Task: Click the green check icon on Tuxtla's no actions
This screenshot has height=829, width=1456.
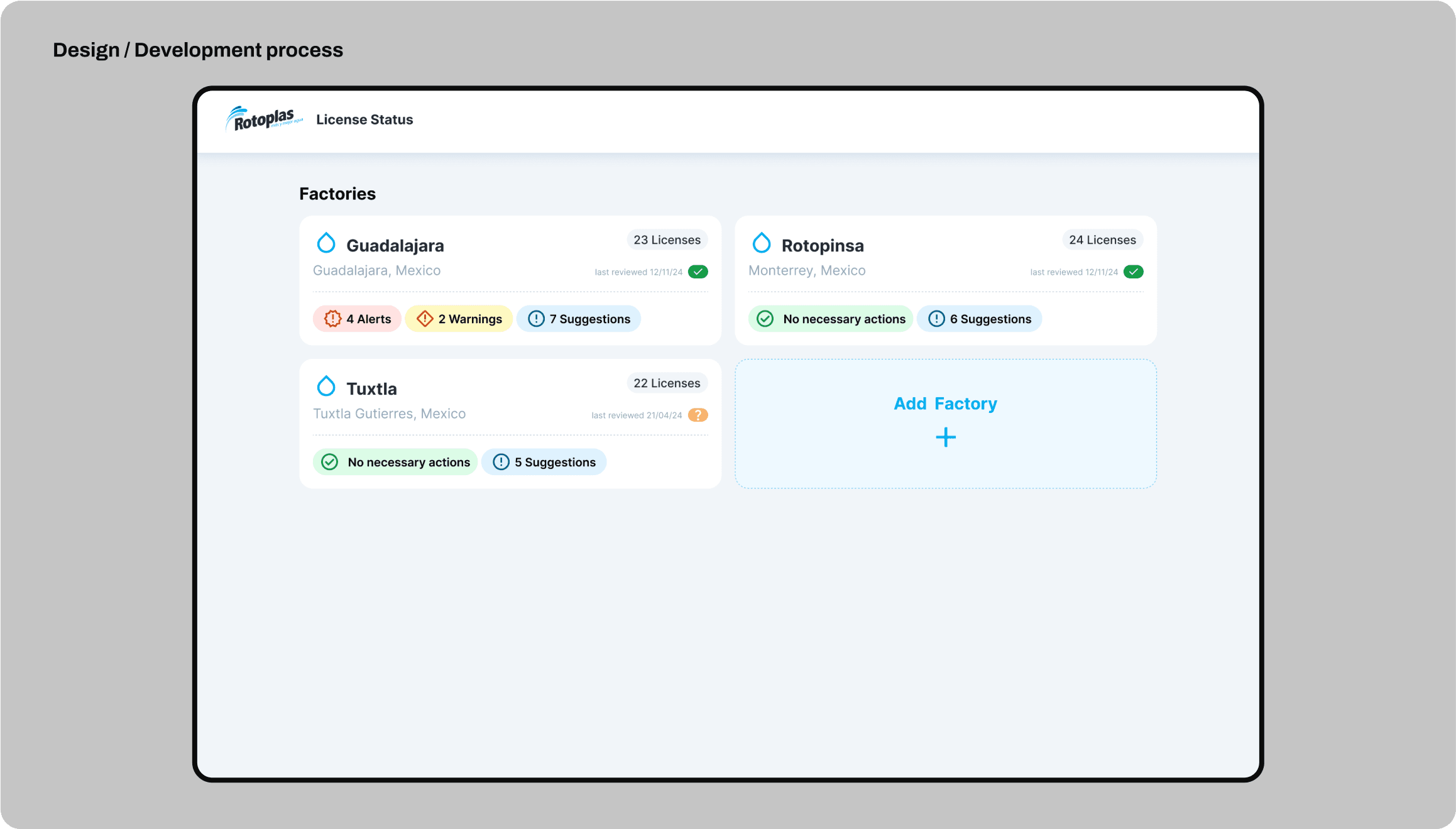Action: point(329,462)
